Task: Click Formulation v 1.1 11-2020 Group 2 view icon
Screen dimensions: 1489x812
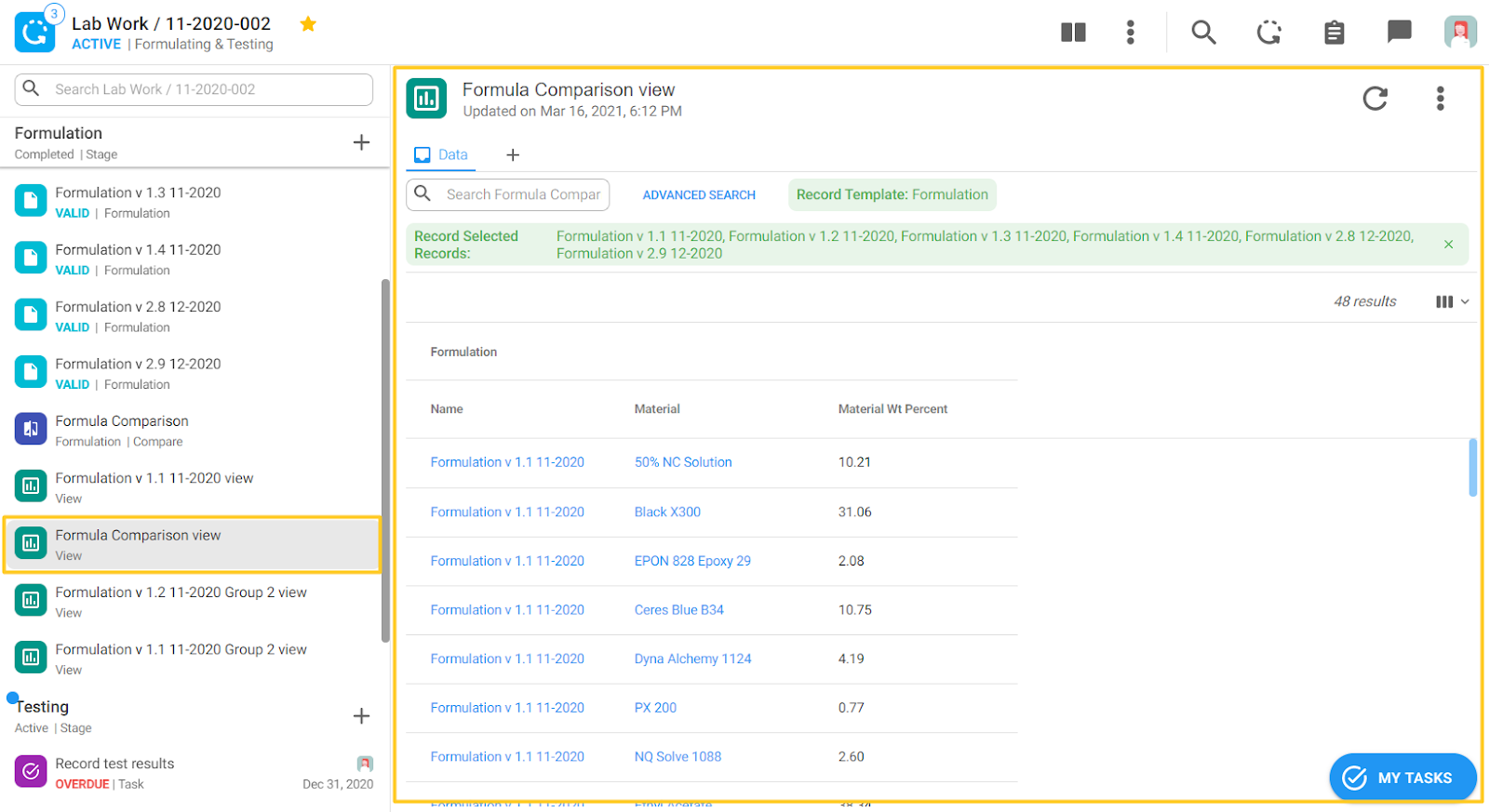Action: click(x=31, y=658)
